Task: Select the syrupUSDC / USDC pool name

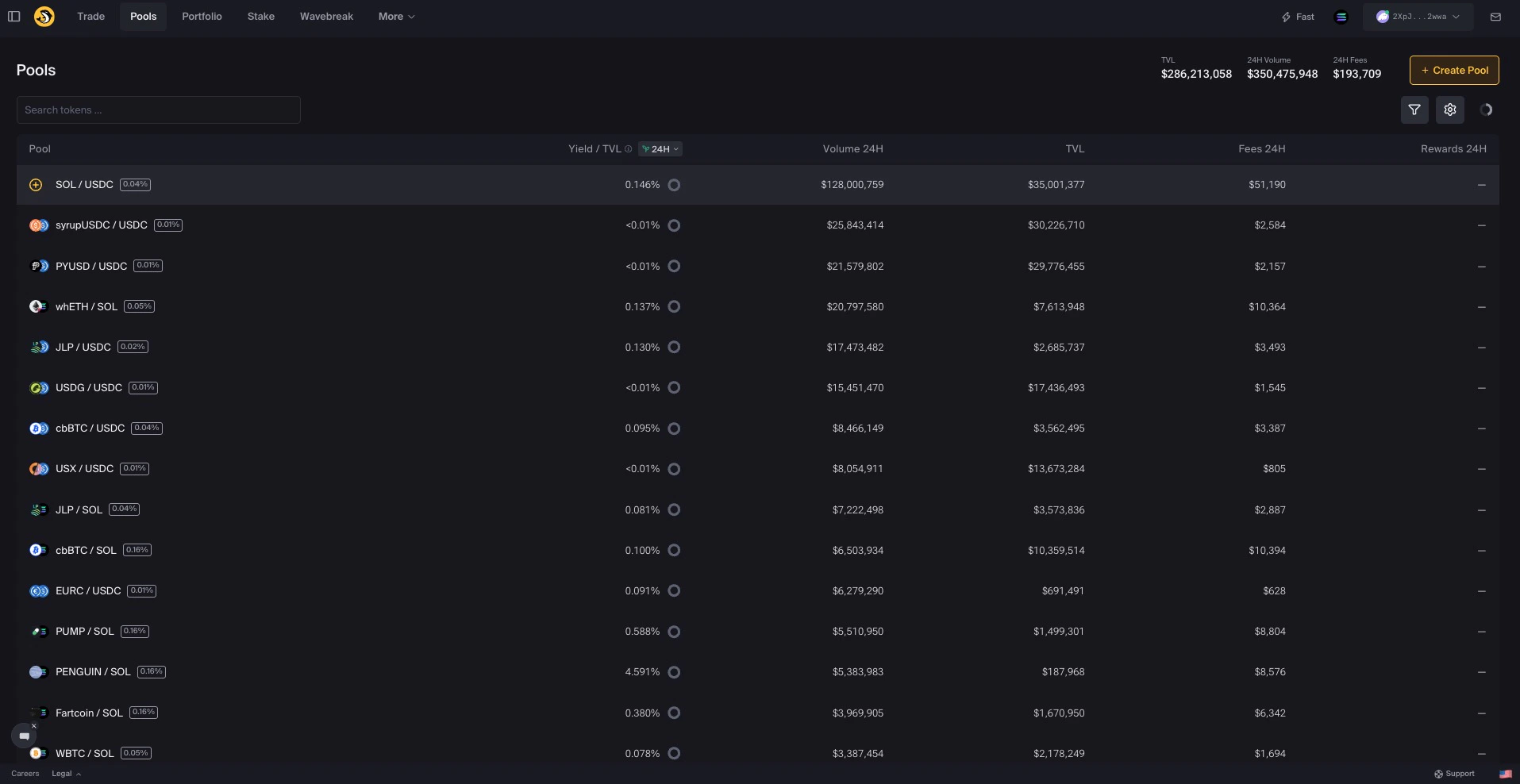Action: [102, 225]
